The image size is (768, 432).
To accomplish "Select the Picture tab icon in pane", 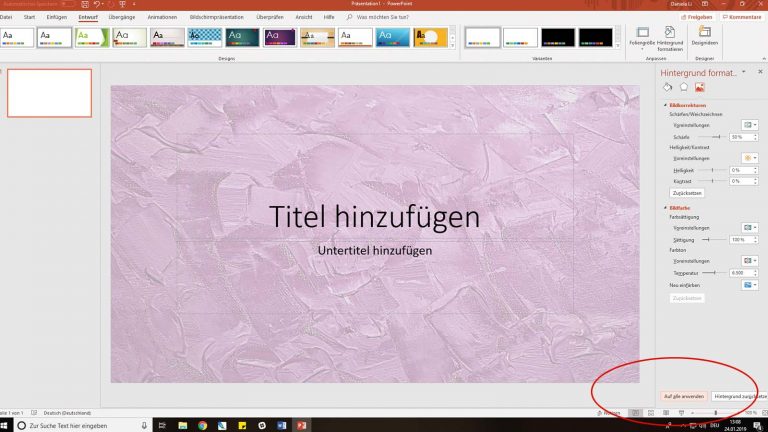I will click(700, 88).
